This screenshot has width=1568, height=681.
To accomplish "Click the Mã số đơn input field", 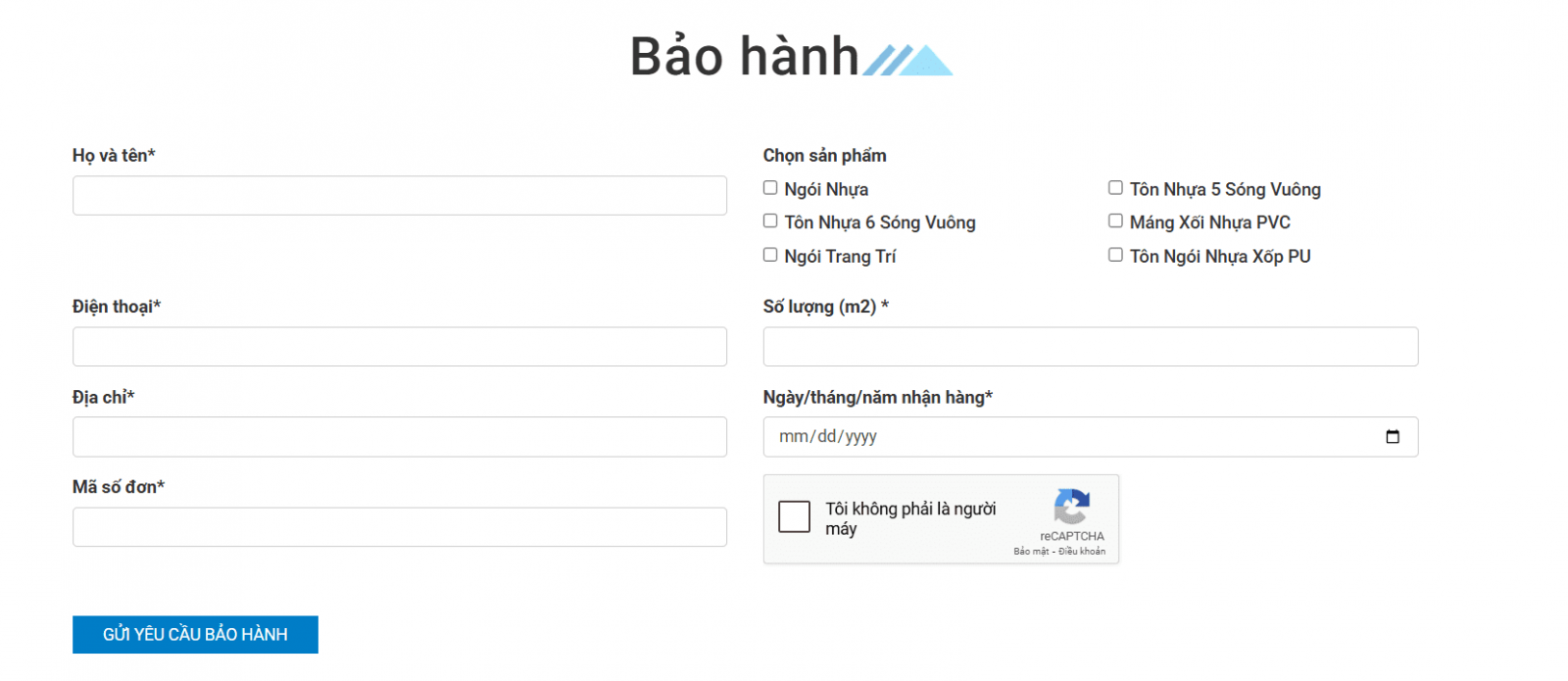I will point(400,526).
